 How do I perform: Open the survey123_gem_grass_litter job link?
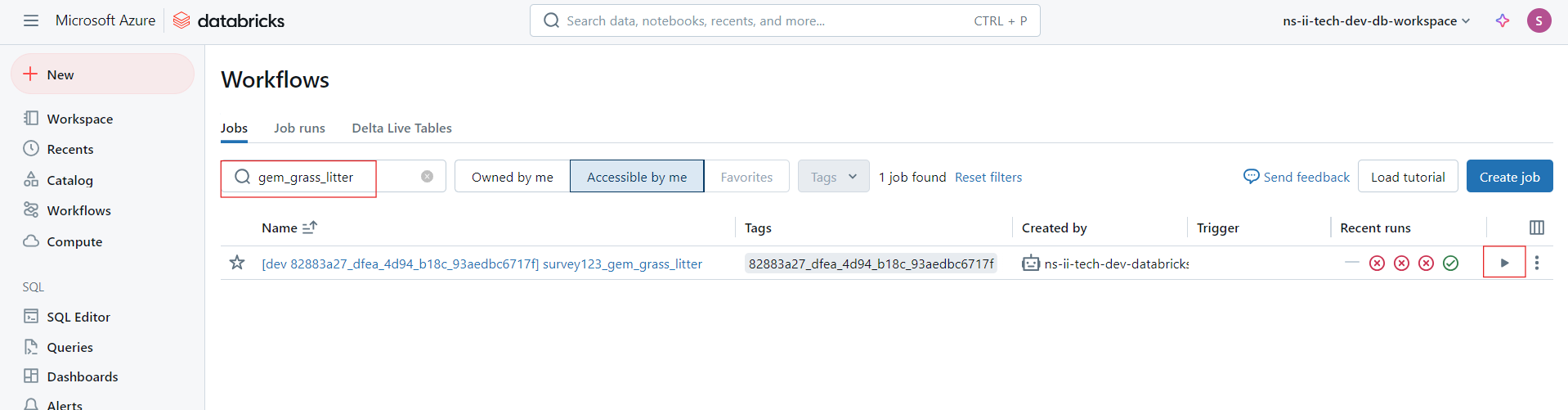click(x=482, y=264)
